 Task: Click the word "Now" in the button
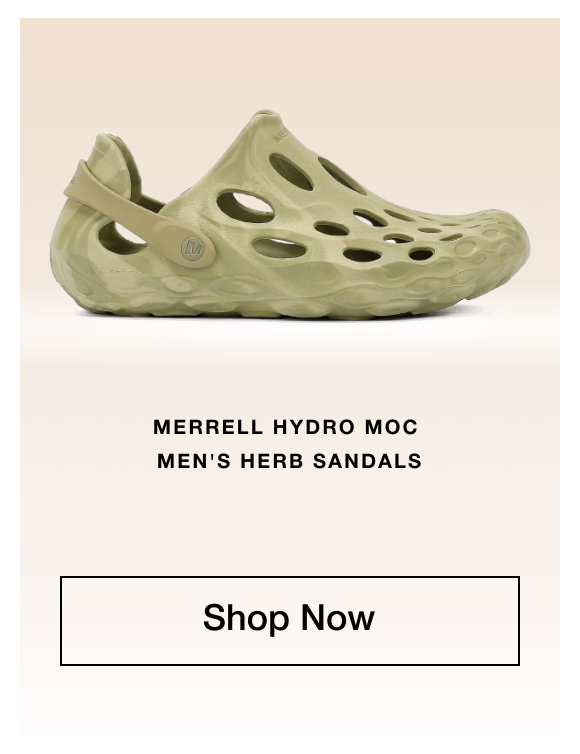point(338,617)
